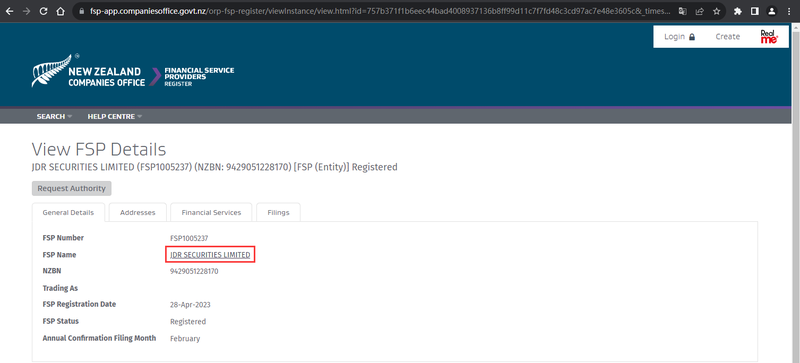Go to browser home icon
800x363 pixels.
(x=60, y=11)
